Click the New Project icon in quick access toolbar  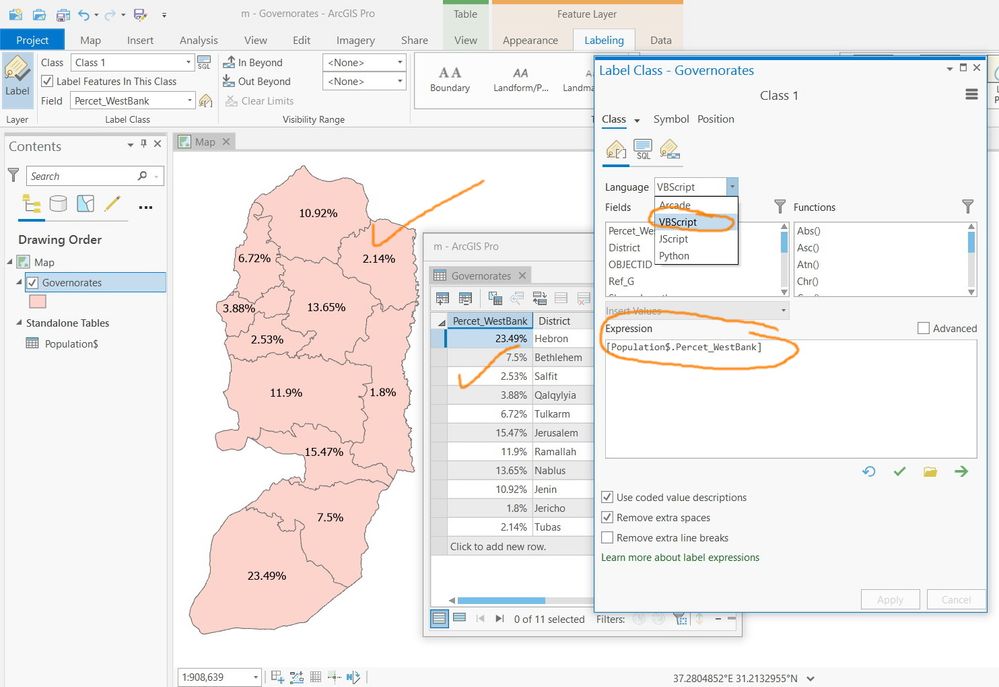pos(15,13)
